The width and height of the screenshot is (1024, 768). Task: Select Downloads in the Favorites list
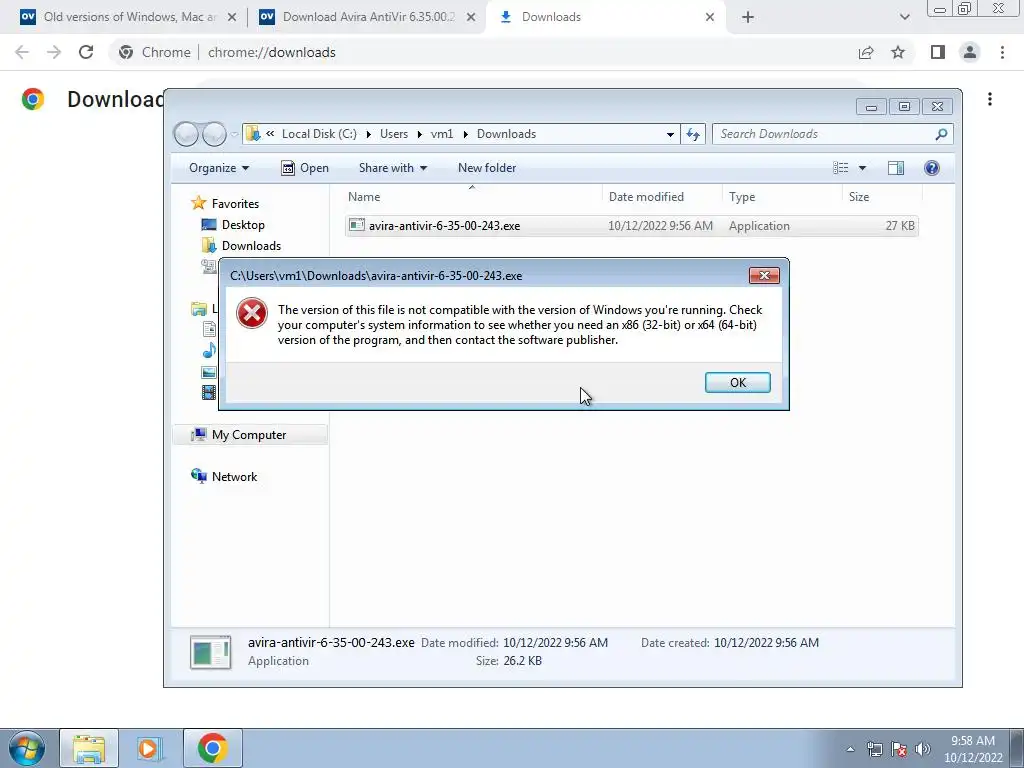pos(242,246)
